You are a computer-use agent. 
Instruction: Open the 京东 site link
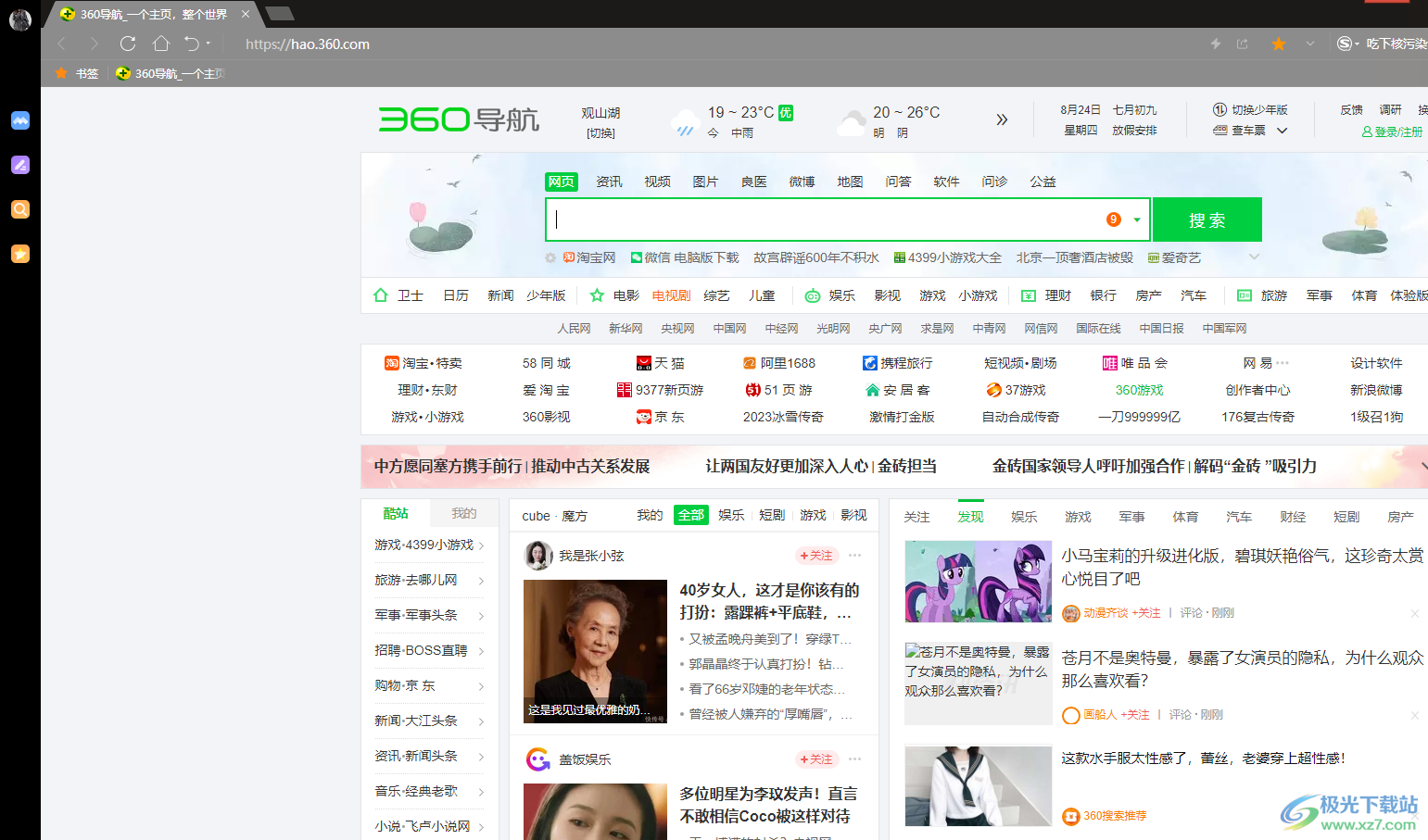[x=661, y=417]
